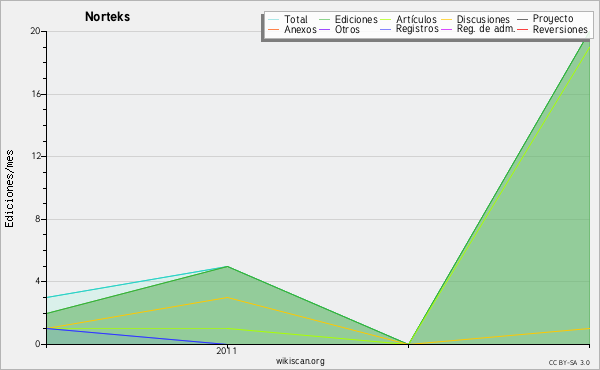Click the wikiscan.org caption

click(300, 361)
